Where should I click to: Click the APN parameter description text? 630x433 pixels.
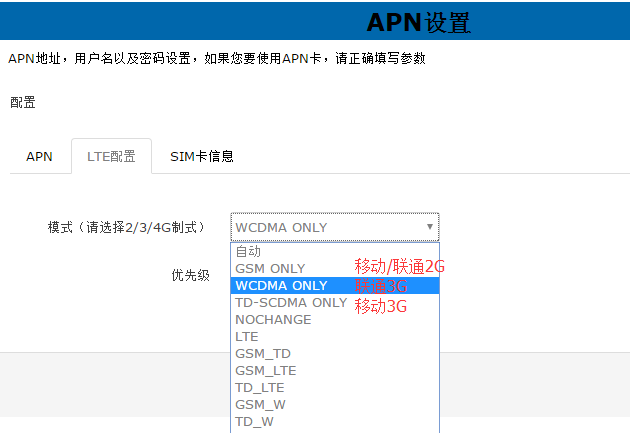click(217, 58)
